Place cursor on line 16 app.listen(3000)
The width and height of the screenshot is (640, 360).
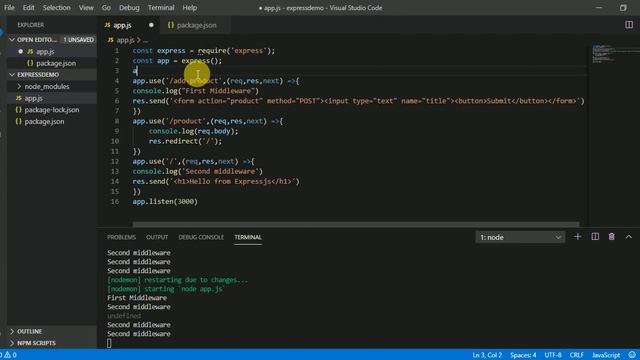(165, 202)
